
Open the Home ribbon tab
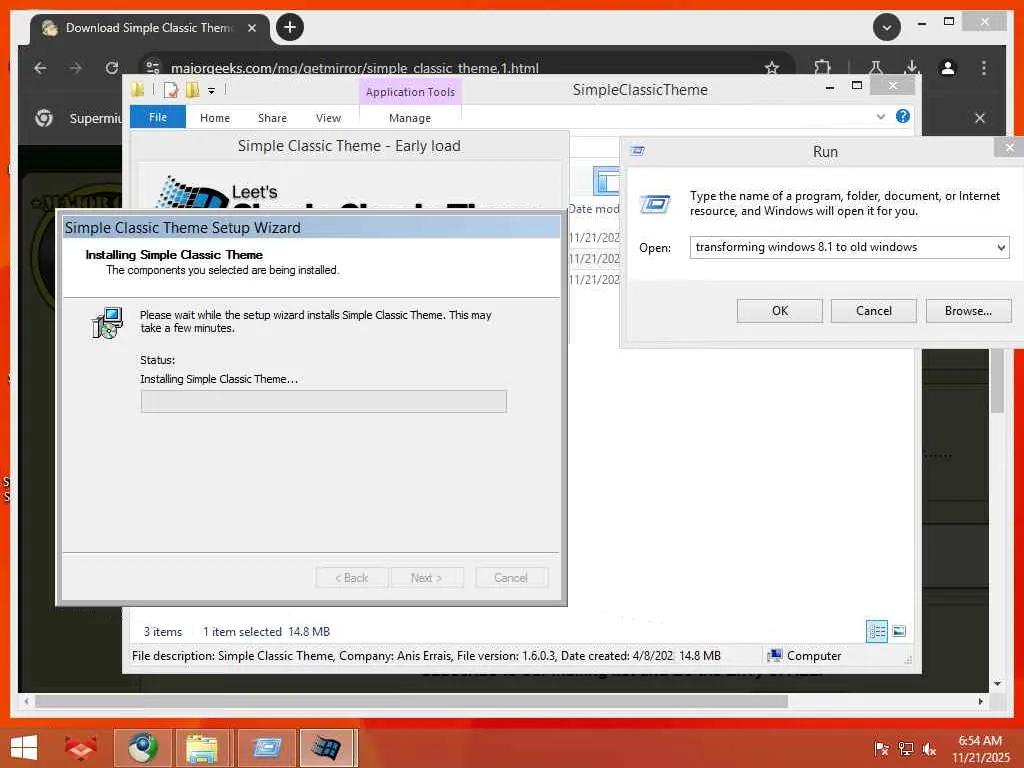point(215,118)
